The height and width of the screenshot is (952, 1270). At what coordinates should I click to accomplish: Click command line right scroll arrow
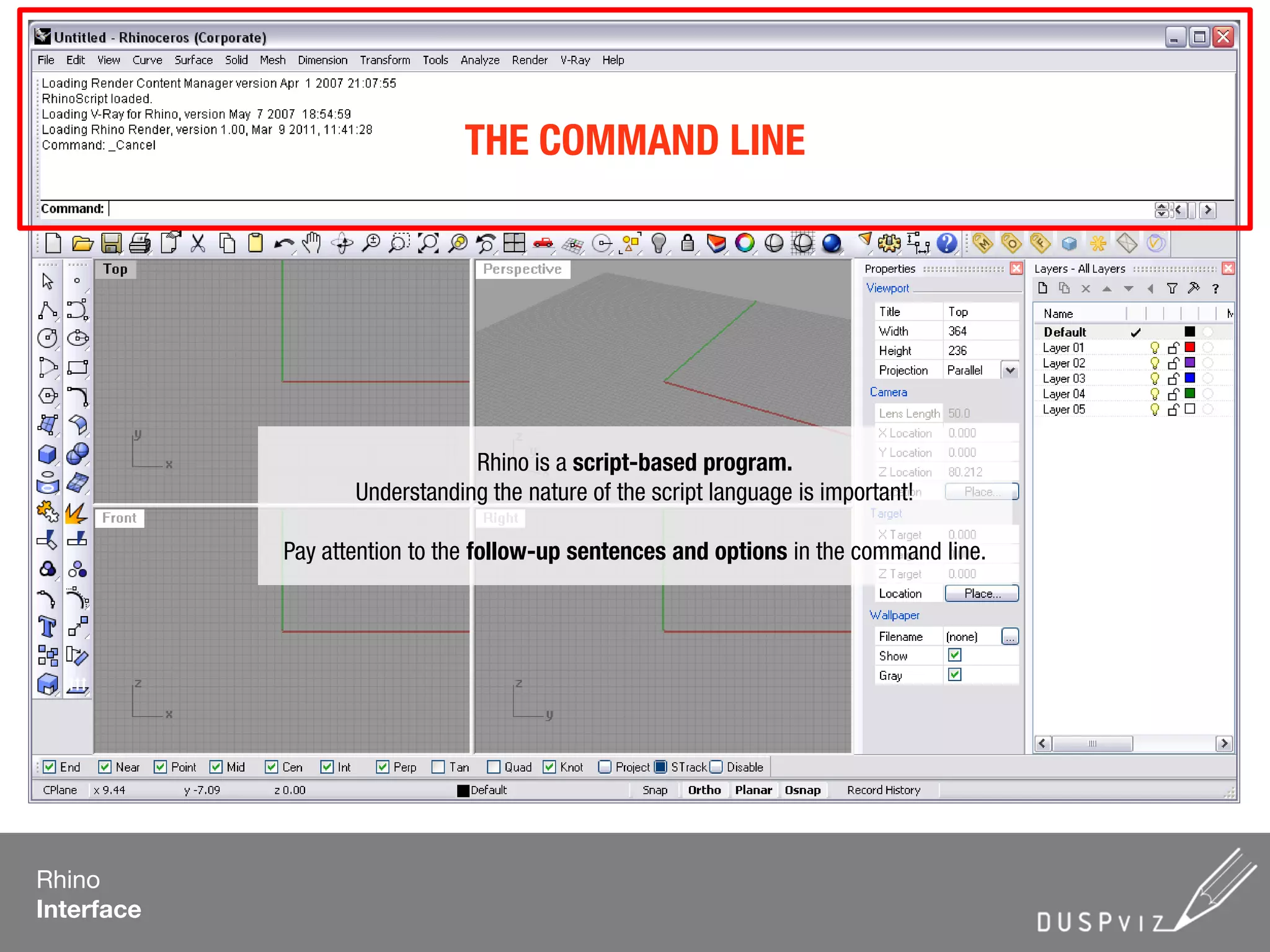click(1207, 210)
